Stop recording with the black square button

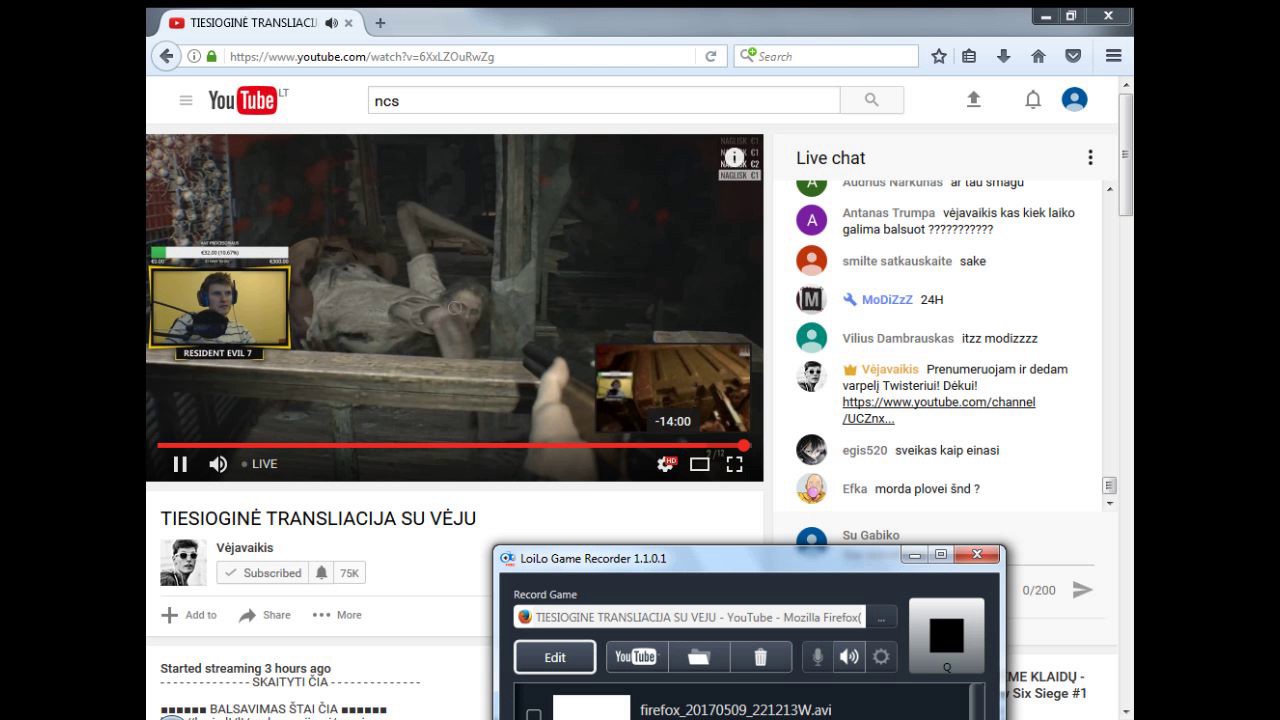(946, 636)
